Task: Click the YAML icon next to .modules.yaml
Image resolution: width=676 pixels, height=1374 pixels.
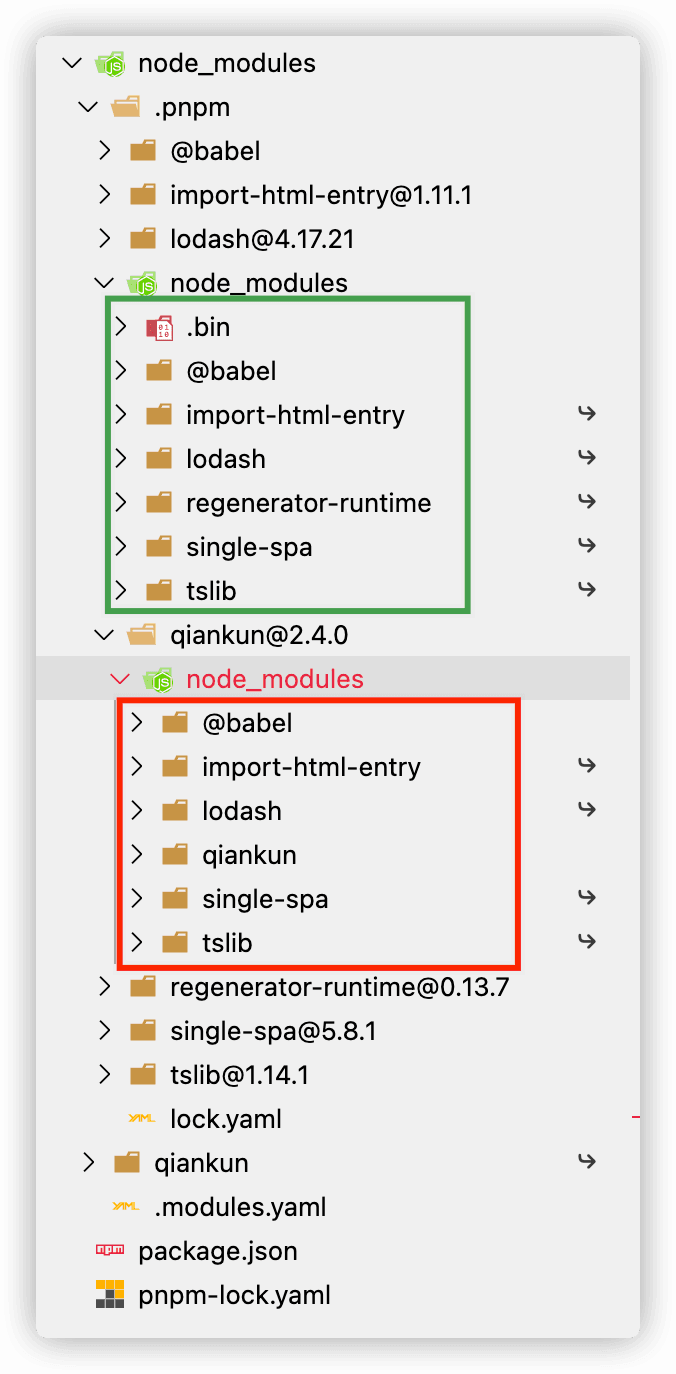Action: (126, 1207)
